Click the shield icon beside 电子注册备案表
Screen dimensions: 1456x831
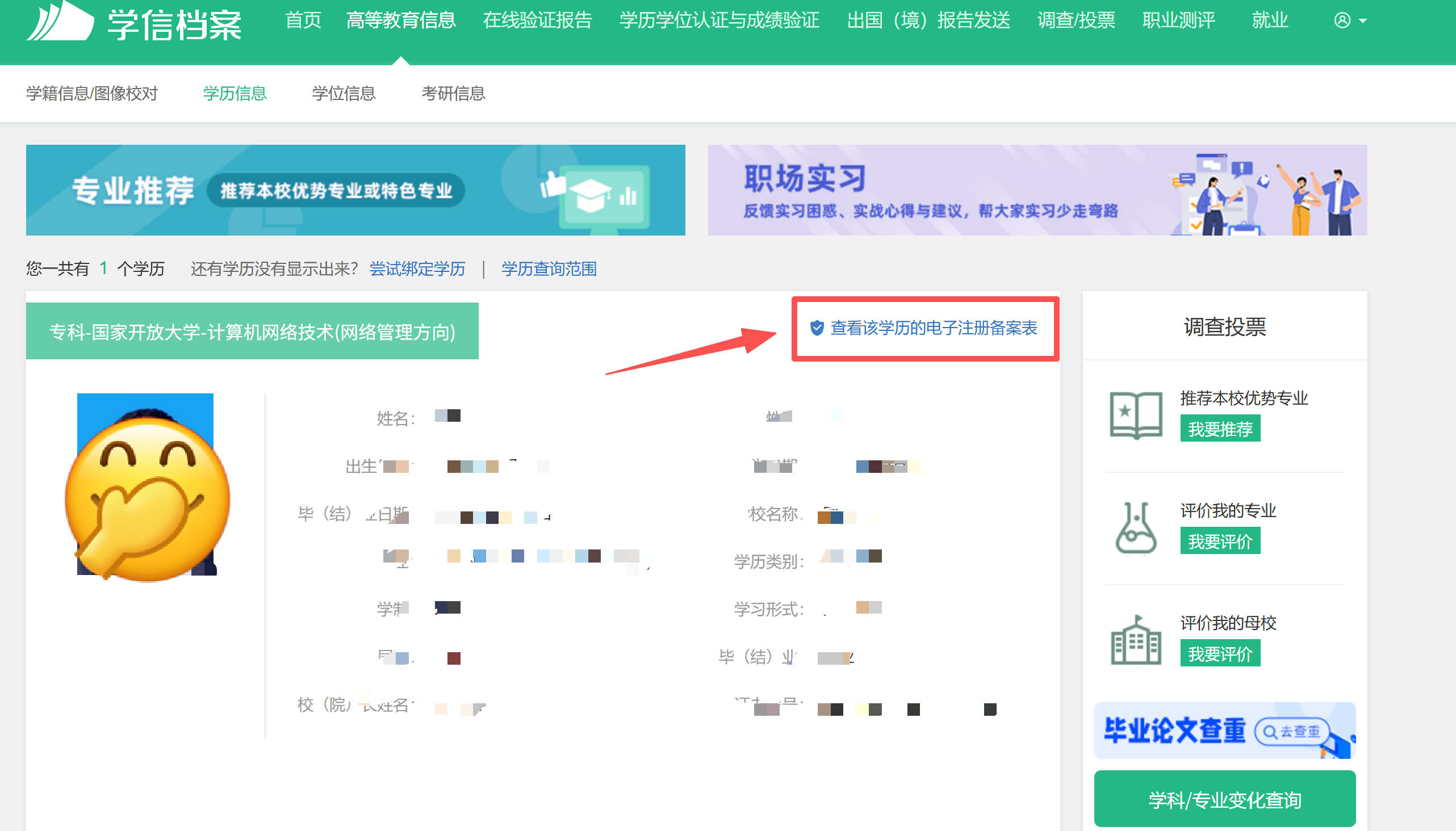[x=817, y=328]
